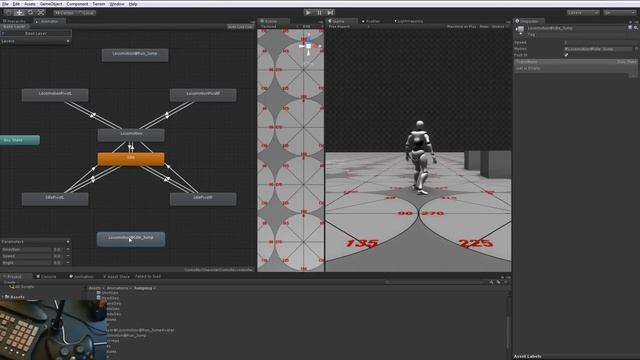The width and height of the screenshot is (640, 360).
Task: Open the Motion object picker circle
Action: tap(636, 49)
